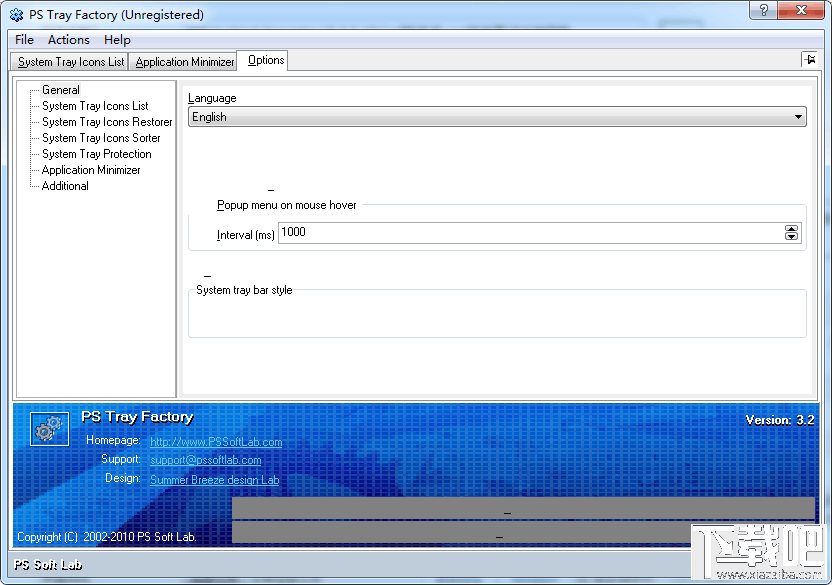Click the Version: 3.2 text

pos(779,420)
